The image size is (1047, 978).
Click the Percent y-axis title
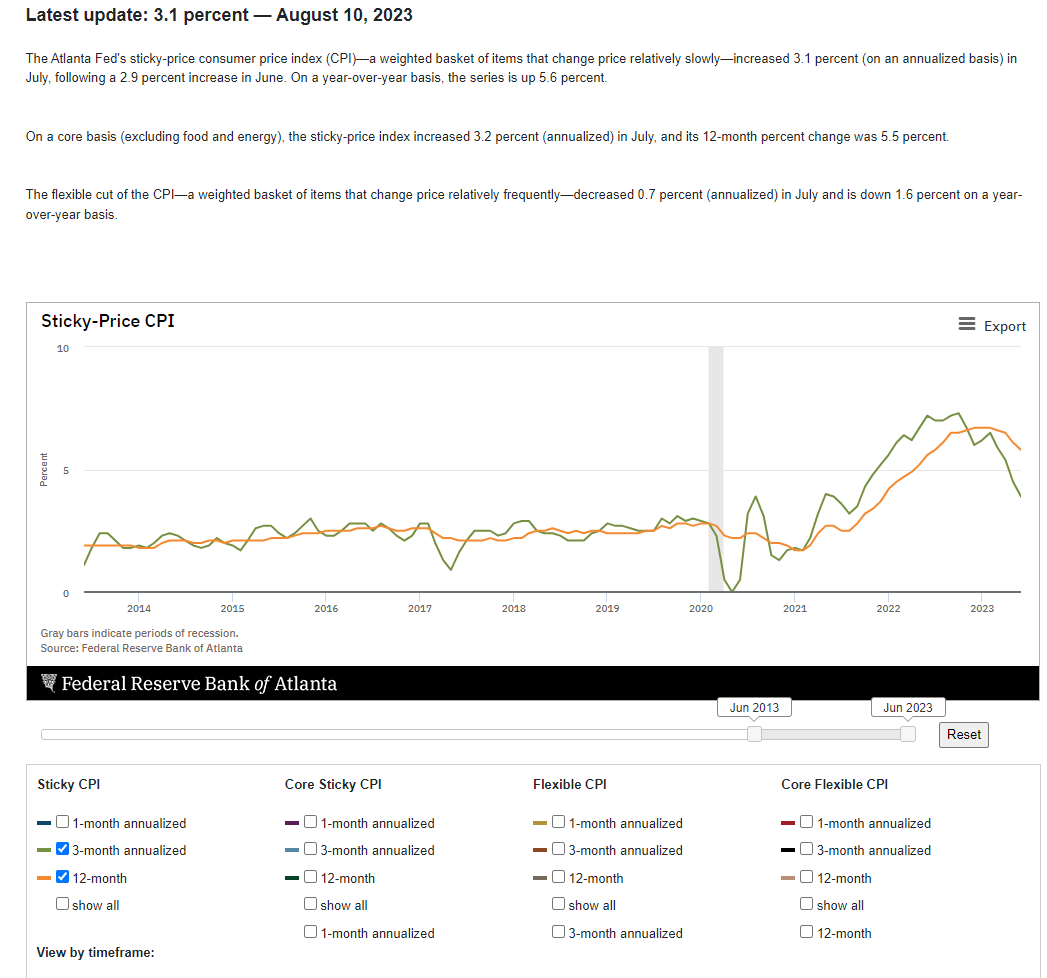coord(44,469)
